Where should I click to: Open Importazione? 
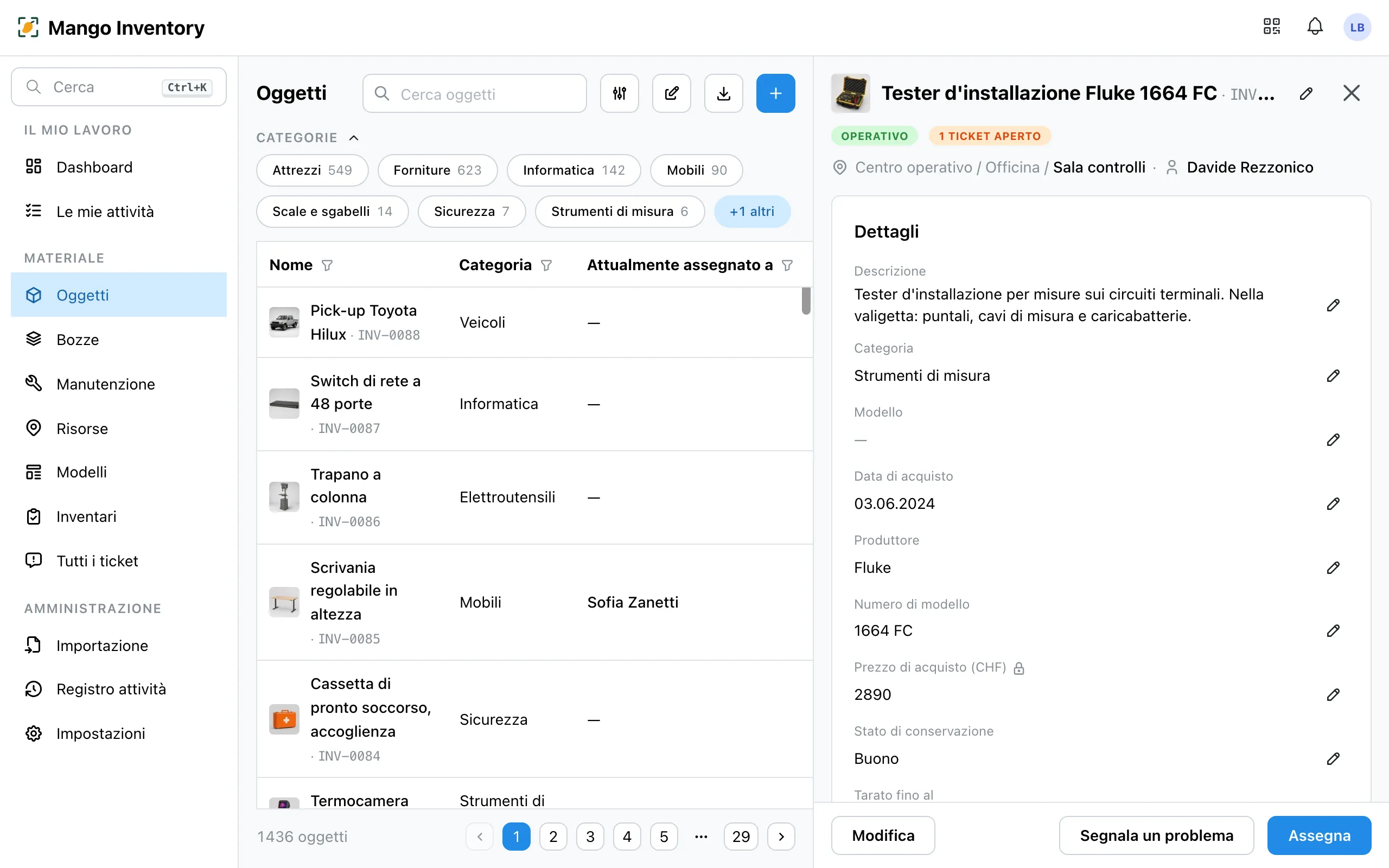(119, 645)
